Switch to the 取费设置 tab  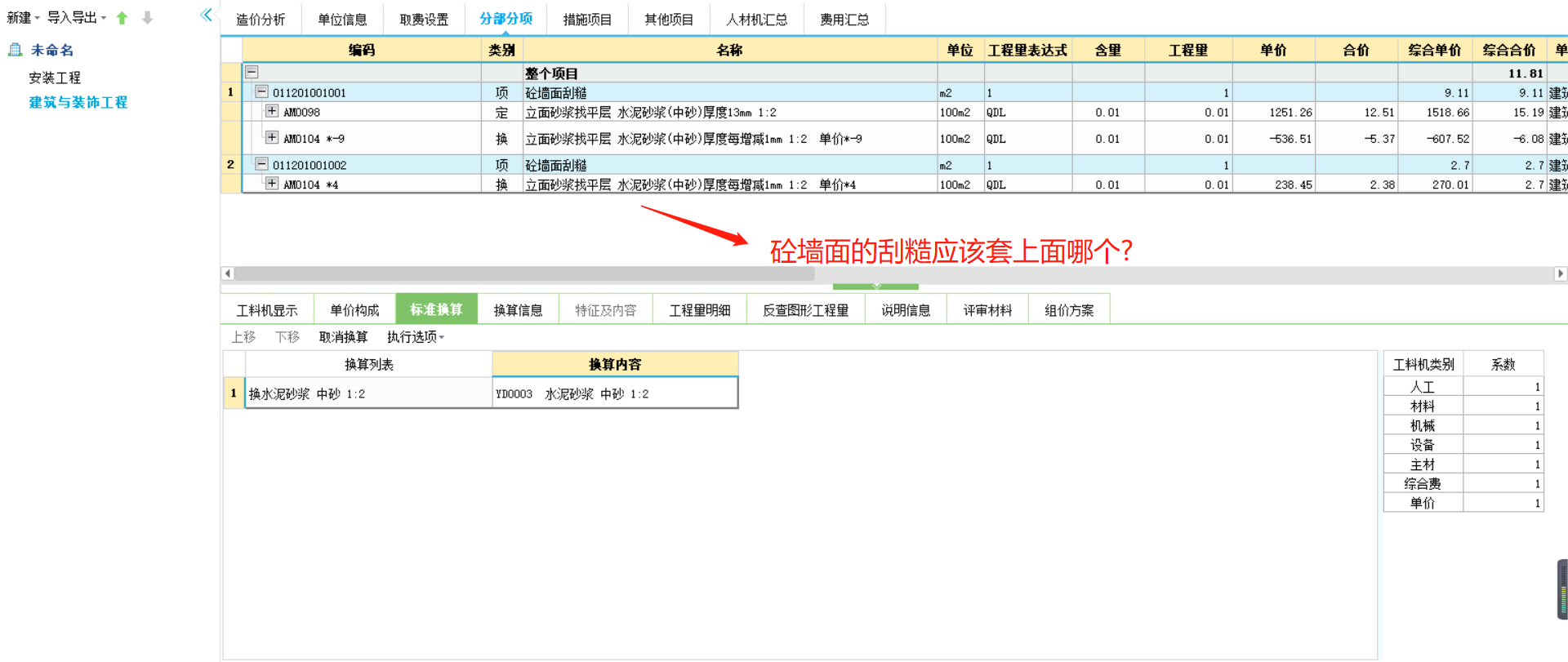424,19
